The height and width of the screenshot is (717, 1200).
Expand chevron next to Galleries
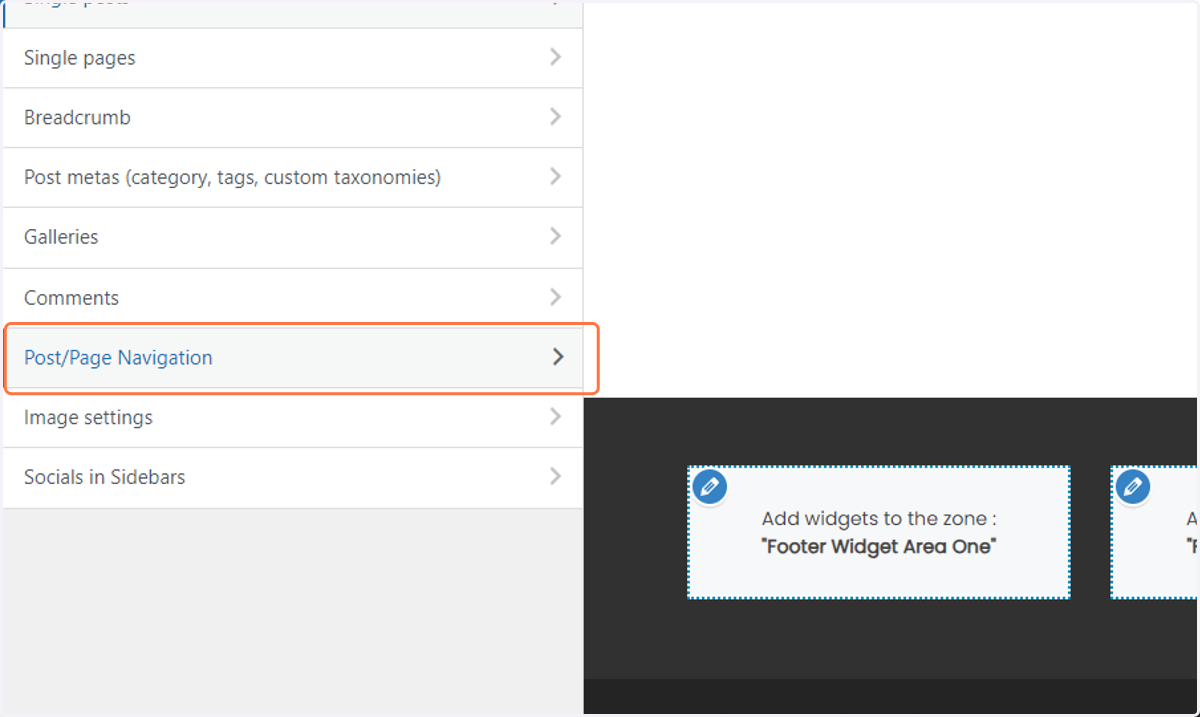[x=556, y=237]
